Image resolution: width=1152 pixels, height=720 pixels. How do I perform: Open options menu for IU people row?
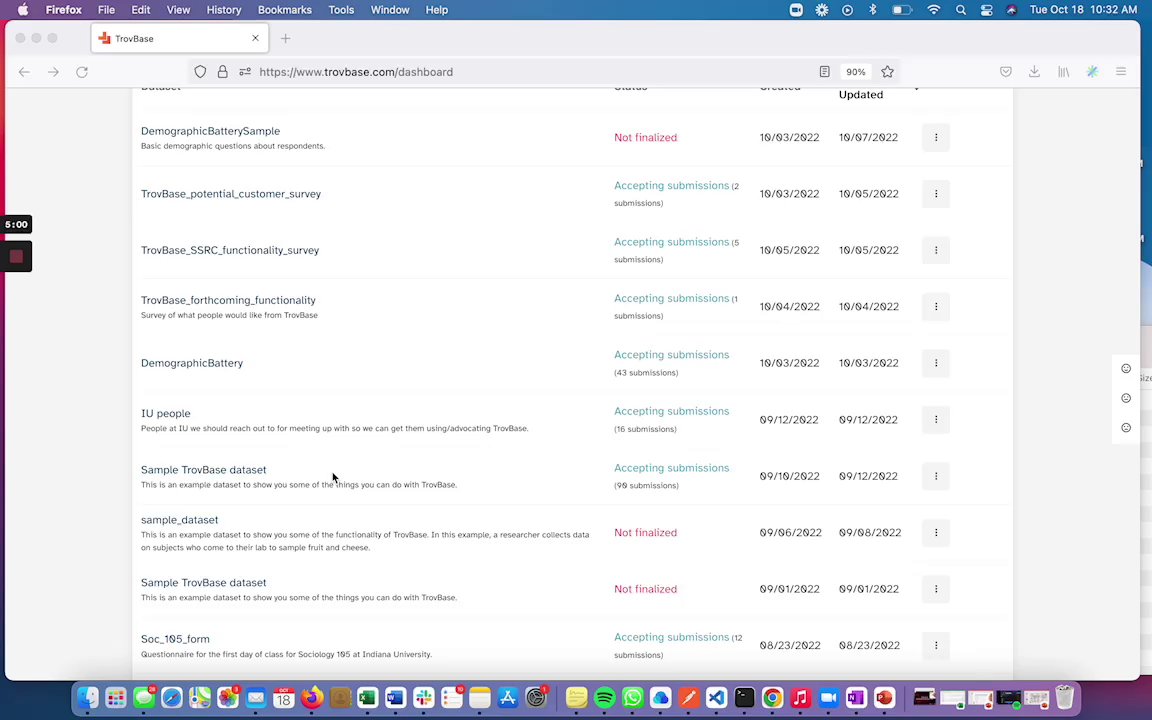[936, 420]
